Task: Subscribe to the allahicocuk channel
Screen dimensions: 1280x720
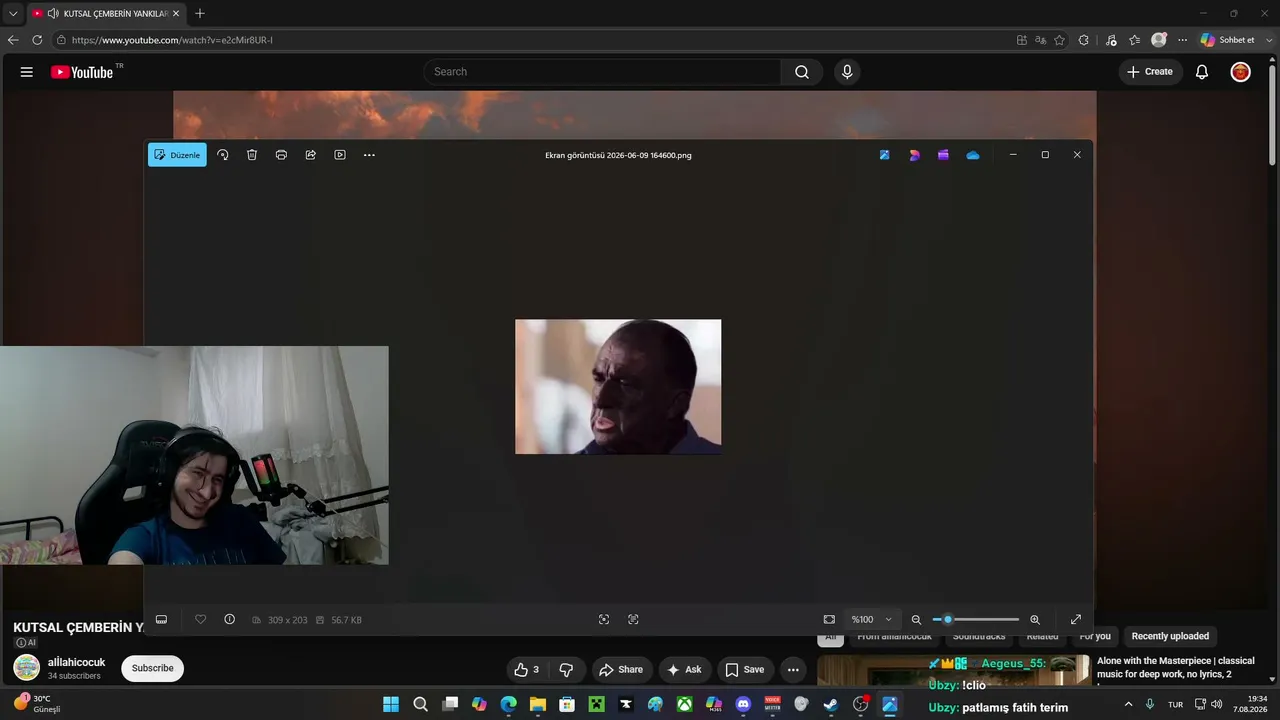Action: [152, 668]
